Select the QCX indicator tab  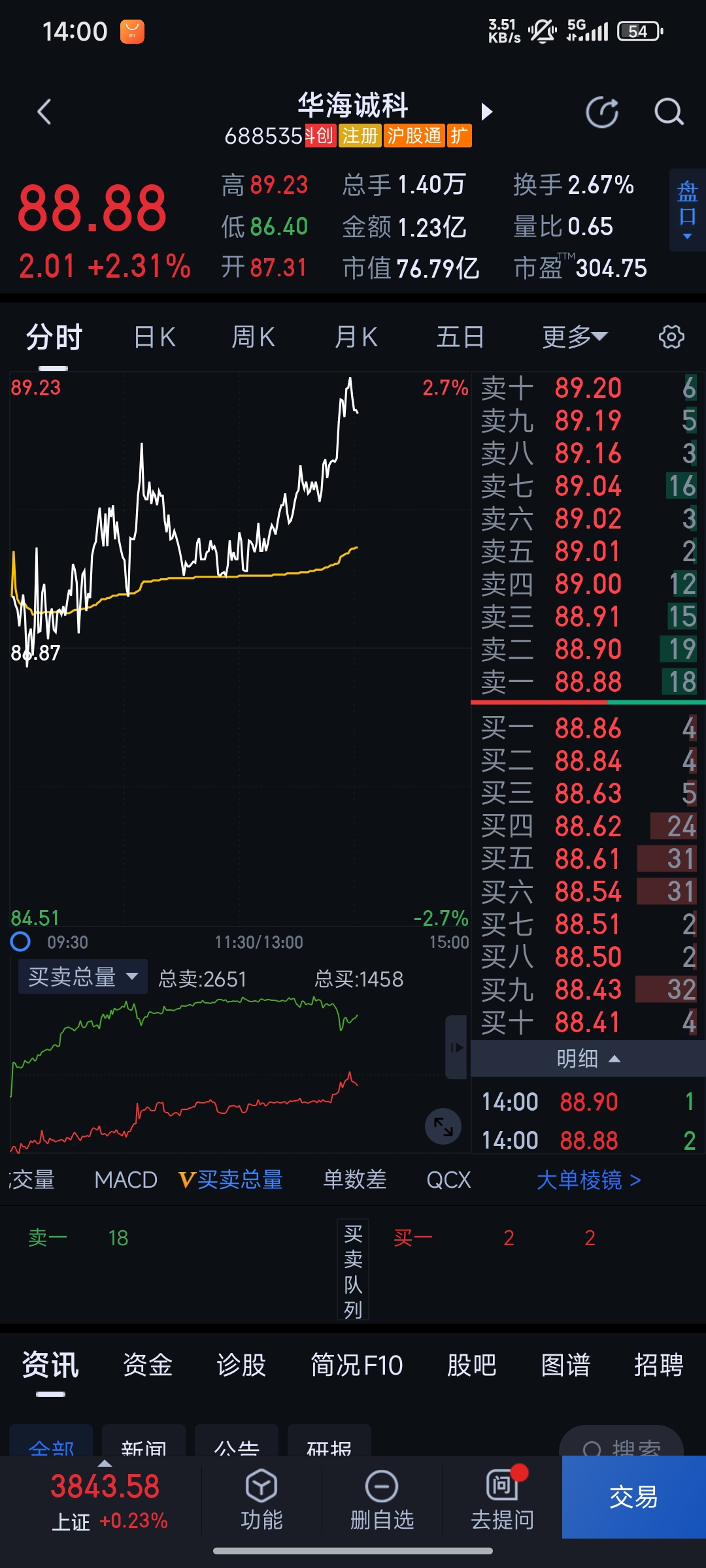tap(448, 1180)
